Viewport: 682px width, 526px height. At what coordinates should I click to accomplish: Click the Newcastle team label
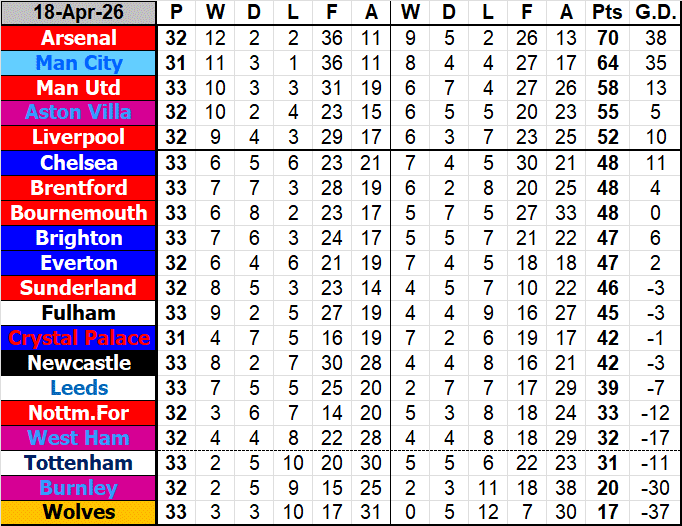pyautogui.click(x=79, y=363)
